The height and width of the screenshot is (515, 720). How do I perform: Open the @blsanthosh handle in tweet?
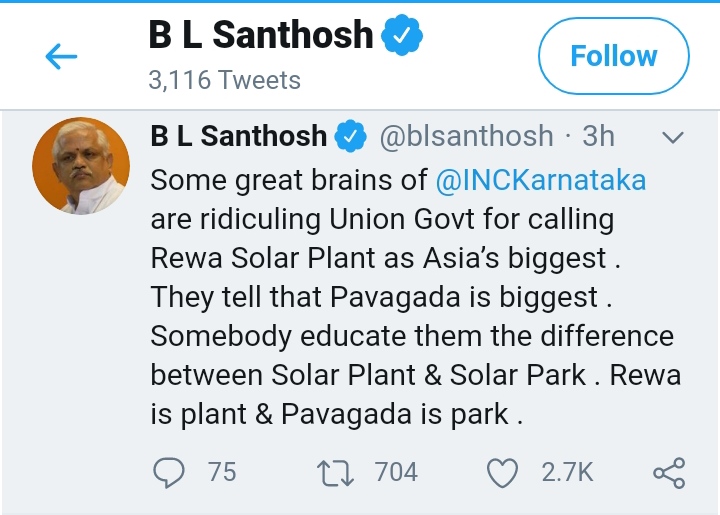tap(466, 135)
